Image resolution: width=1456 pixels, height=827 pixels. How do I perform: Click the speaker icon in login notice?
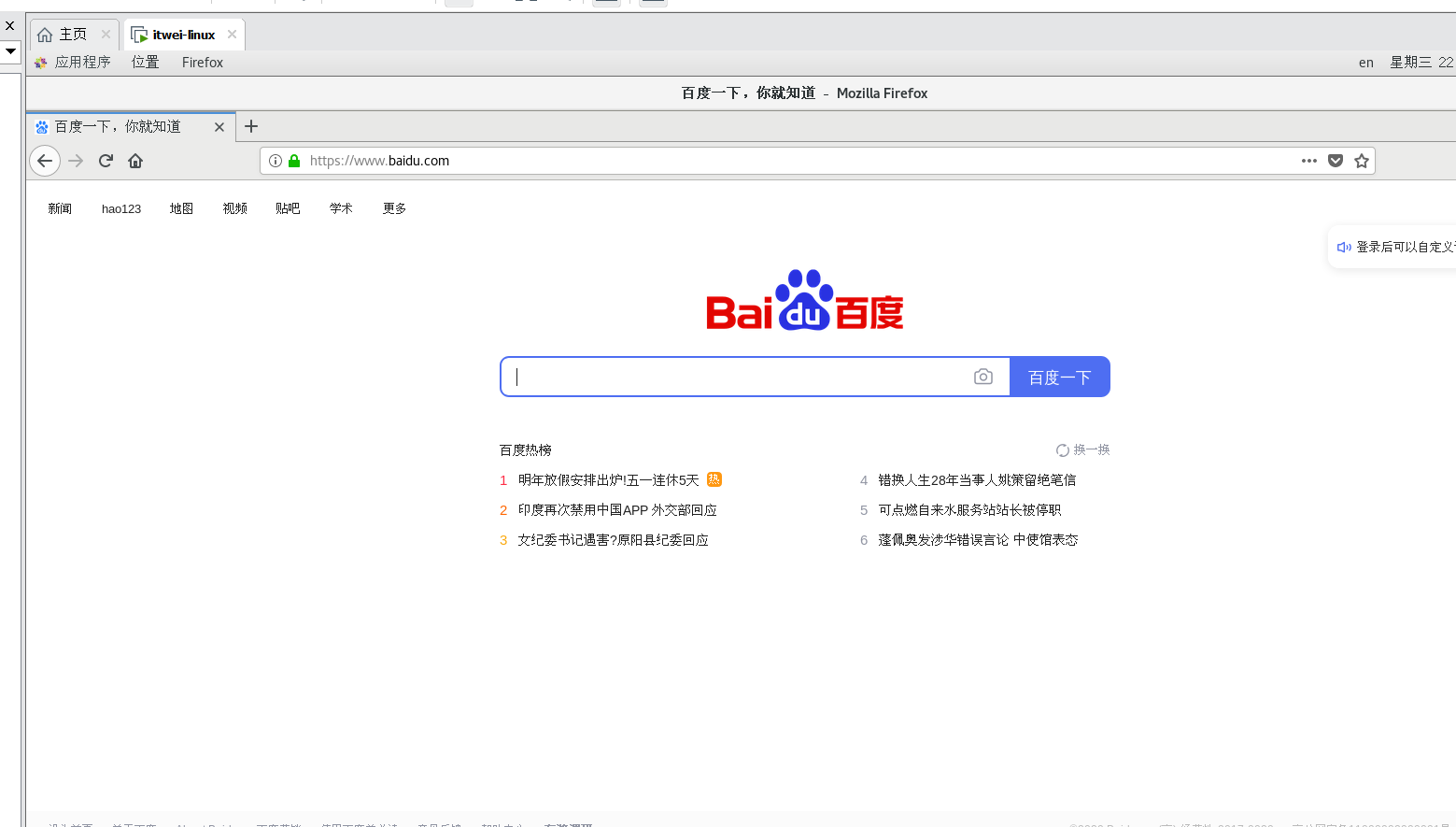pyautogui.click(x=1344, y=247)
